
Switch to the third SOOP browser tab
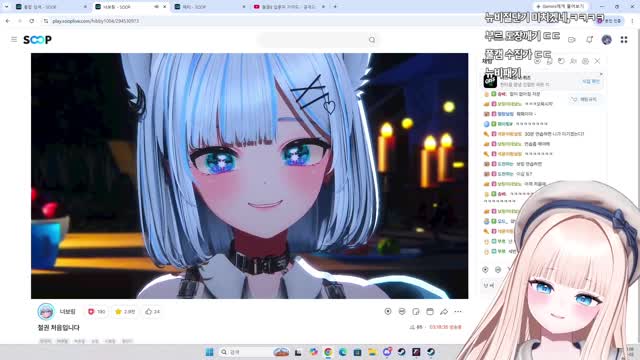click(210, 7)
